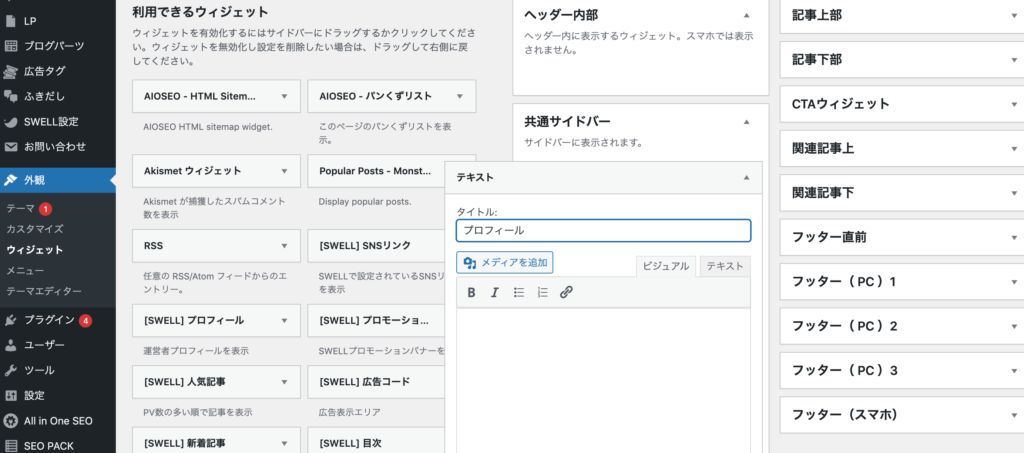Open the ウィジェット submenu item
Screen dimensions: 1024x453
pos(35,249)
